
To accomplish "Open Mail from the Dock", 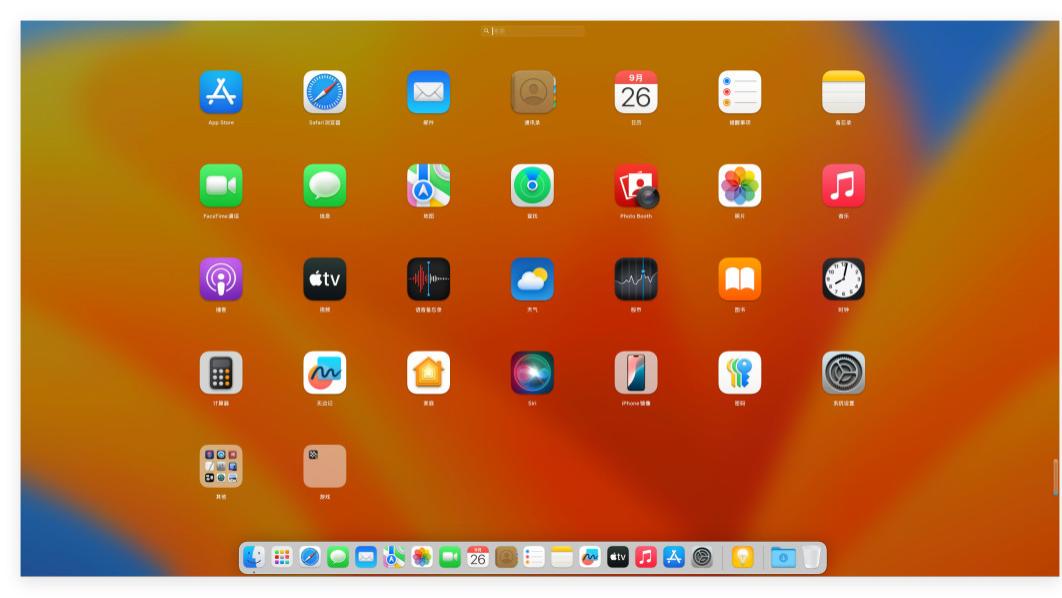I will pyautogui.click(x=366, y=557).
